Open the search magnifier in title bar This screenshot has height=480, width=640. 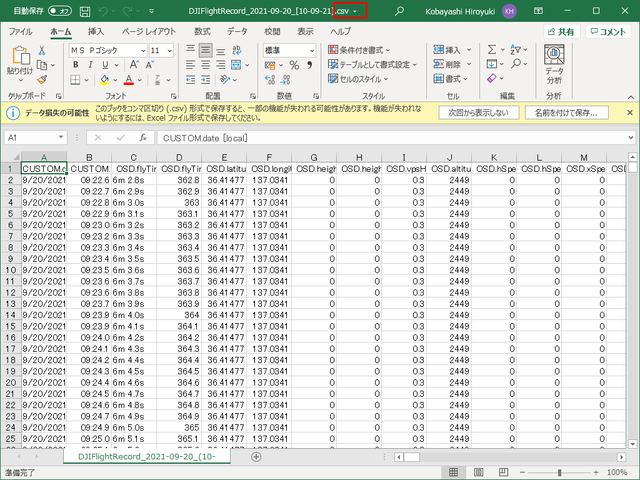(x=399, y=11)
